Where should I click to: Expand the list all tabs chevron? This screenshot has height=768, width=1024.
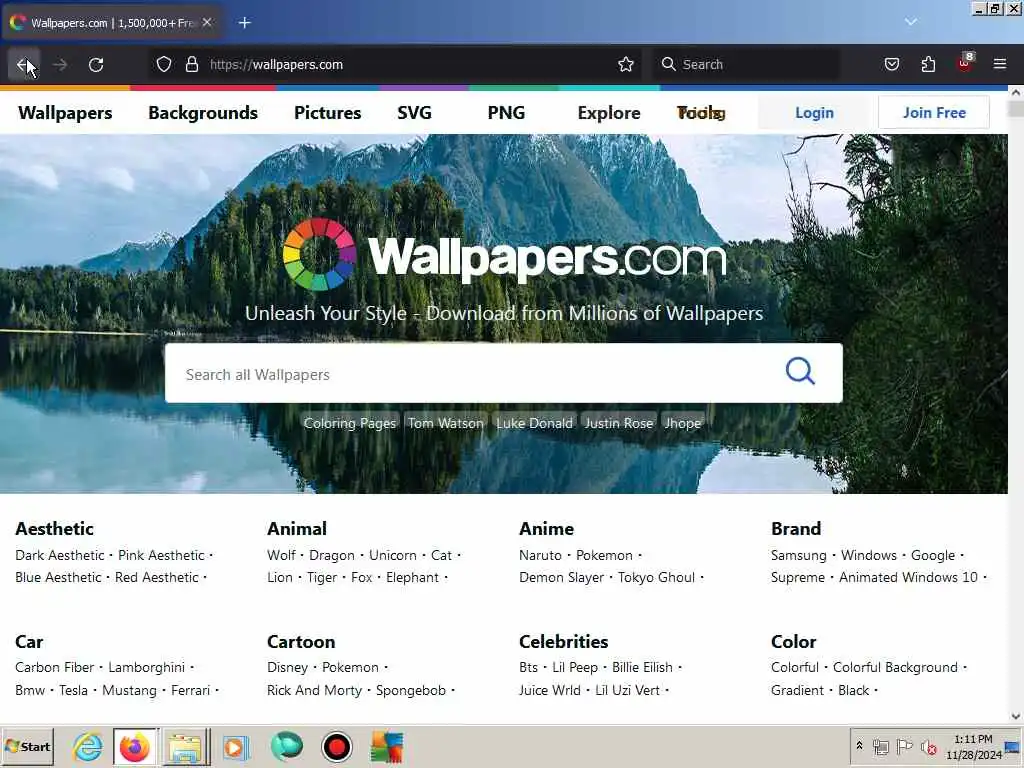pos(910,22)
